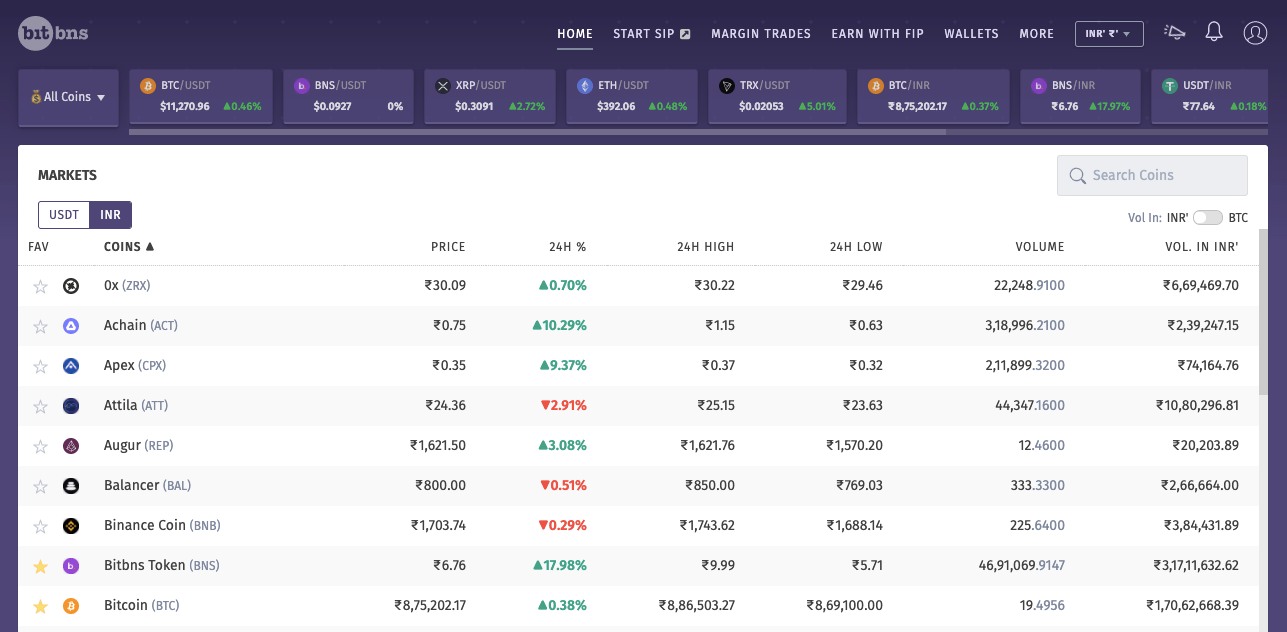This screenshot has width=1287, height=632.
Task: Unfavorite Bitcoin using its gold star
Action: point(40,606)
